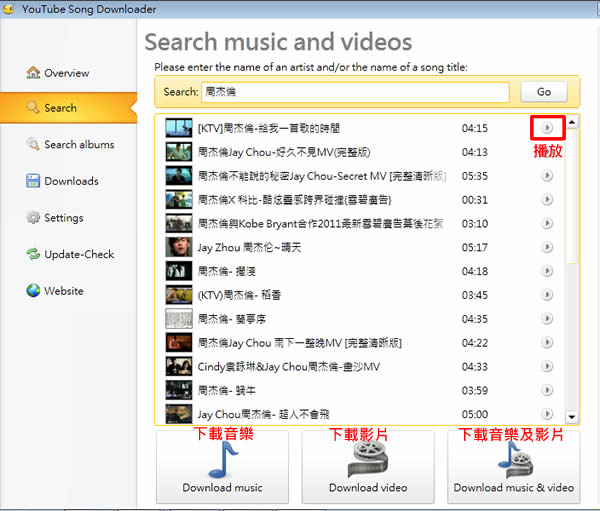Play the 04:22 Jay Chou MV preview
Viewport: 600px width, 511px height.
coord(547,342)
